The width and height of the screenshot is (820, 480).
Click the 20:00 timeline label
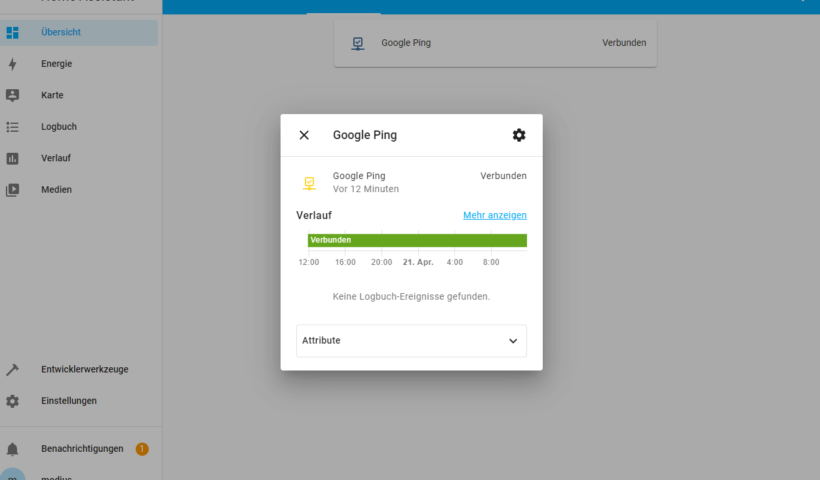pos(381,262)
